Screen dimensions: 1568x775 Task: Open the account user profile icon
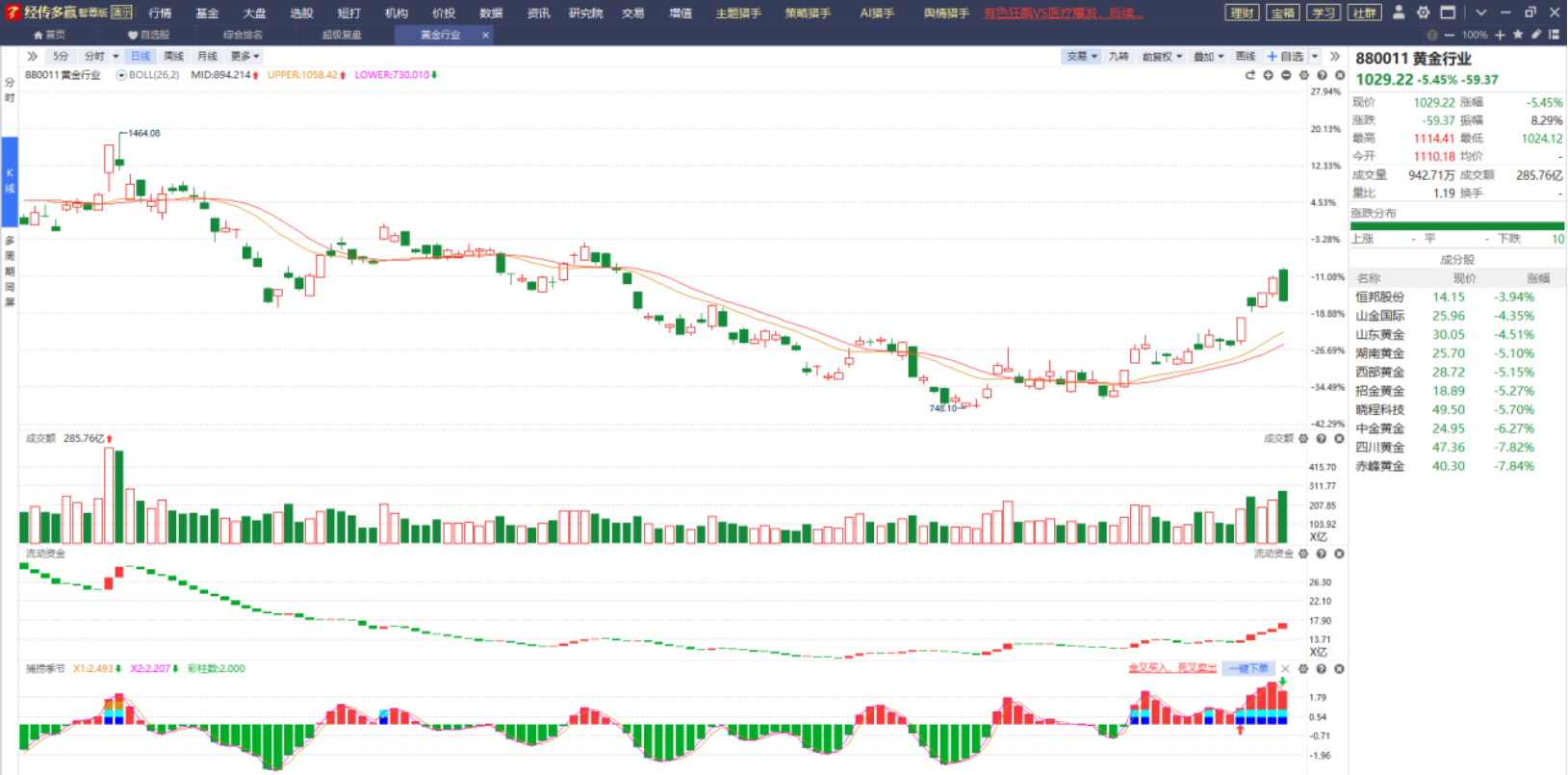point(1399,13)
